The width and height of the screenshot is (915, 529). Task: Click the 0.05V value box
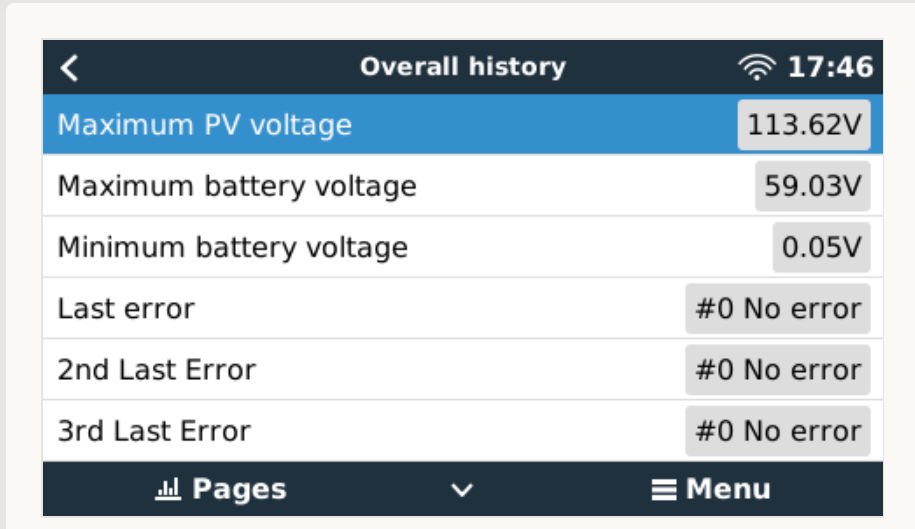pyautogui.click(x=821, y=248)
